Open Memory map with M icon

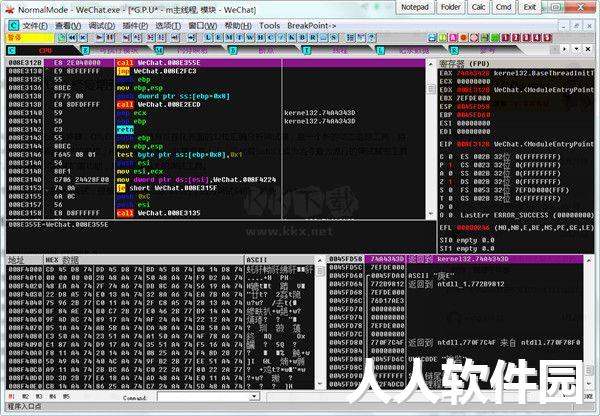(228, 38)
